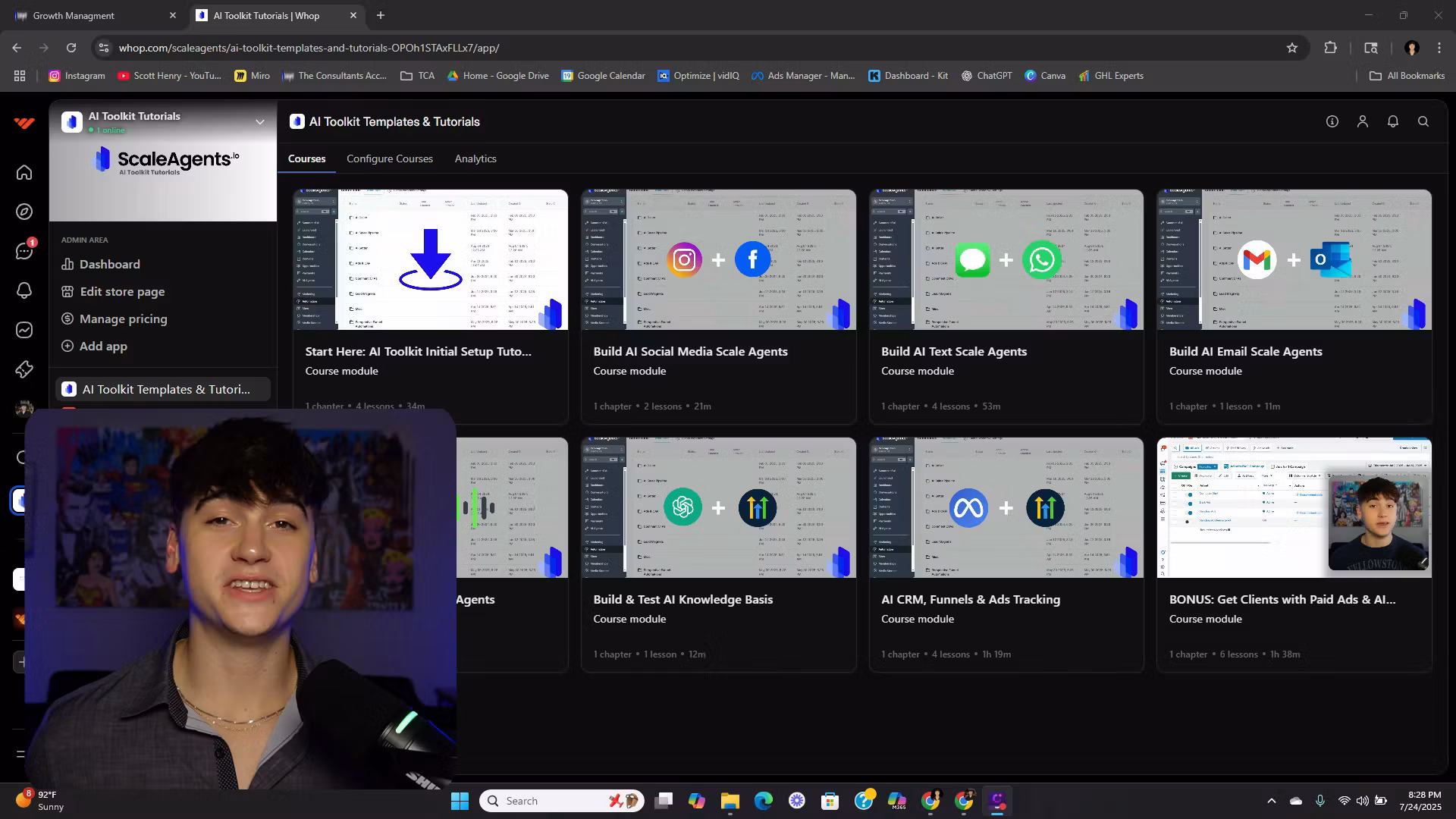Open Dashboard from the admin area

tap(109, 264)
